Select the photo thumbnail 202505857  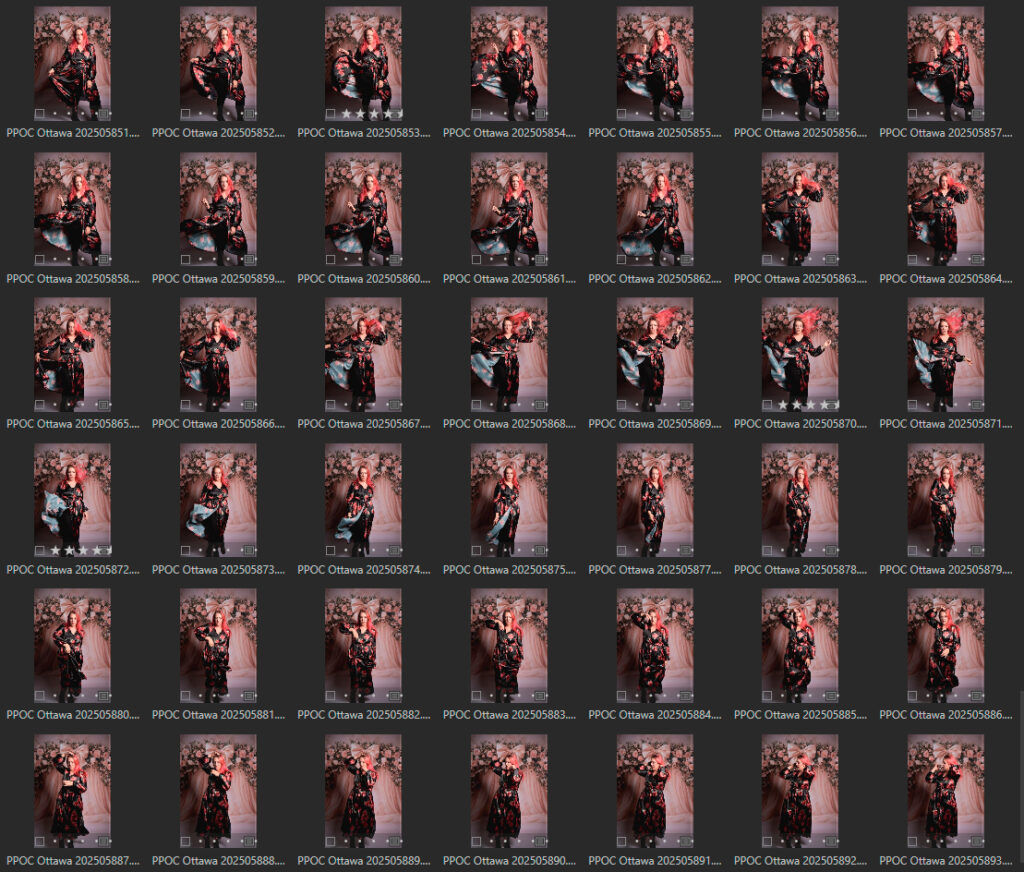point(945,58)
